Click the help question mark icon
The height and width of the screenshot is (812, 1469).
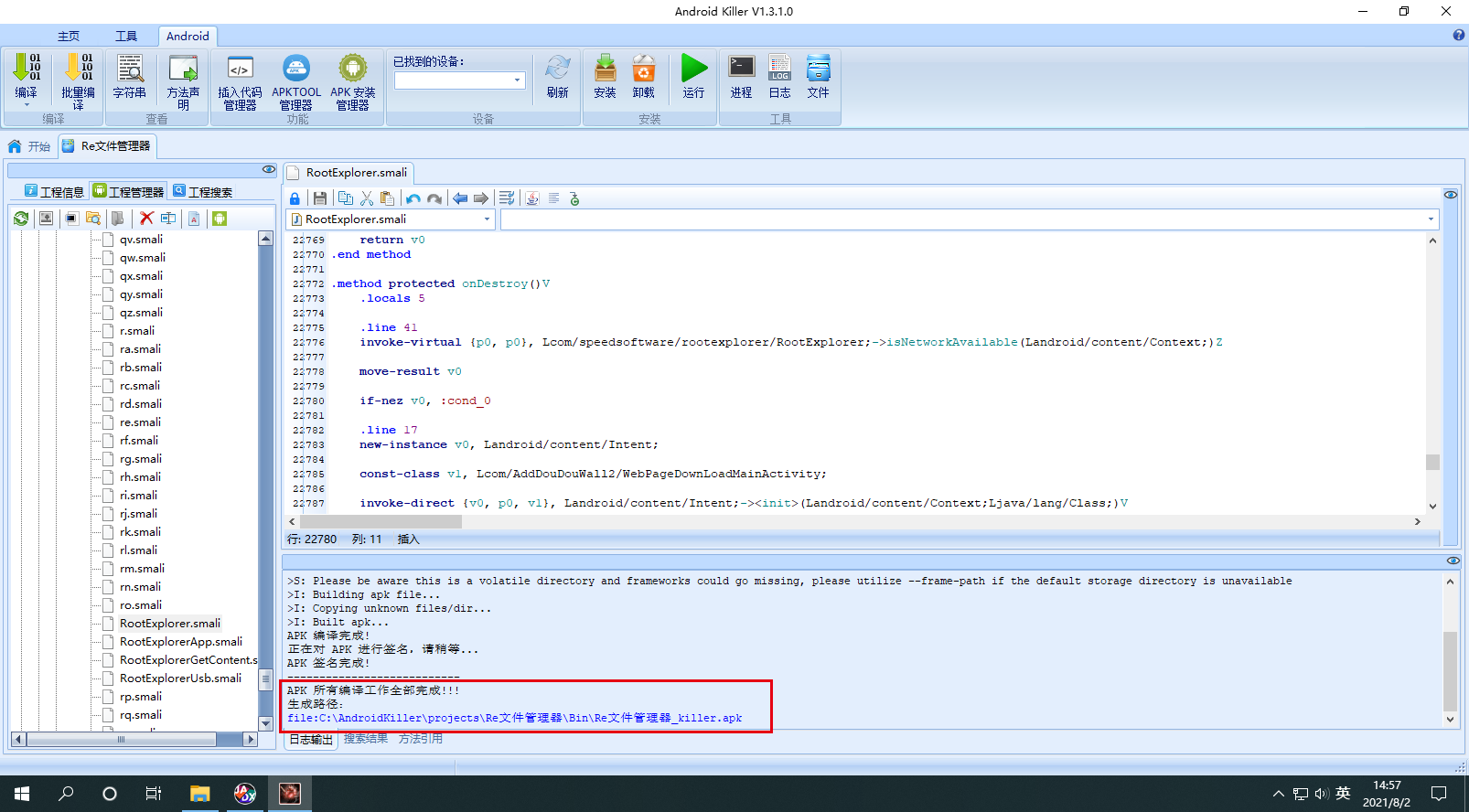(x=1459, y=35)
